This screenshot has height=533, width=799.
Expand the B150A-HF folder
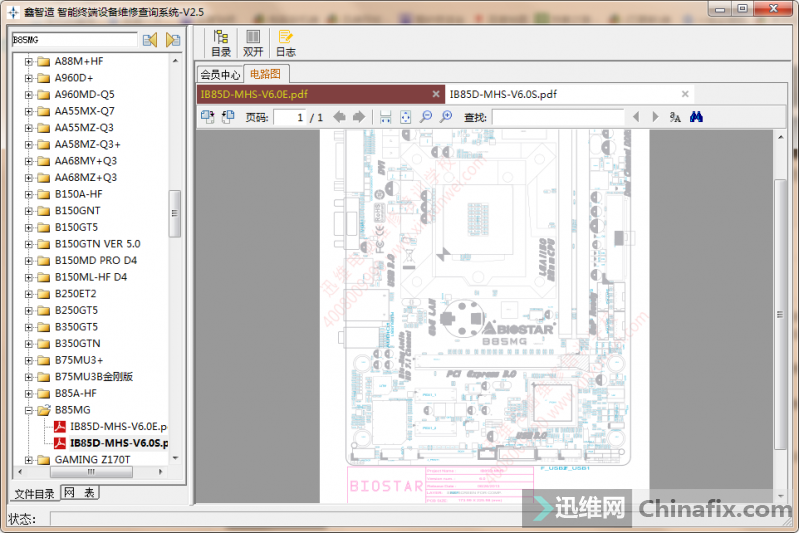tap(29, 195)
